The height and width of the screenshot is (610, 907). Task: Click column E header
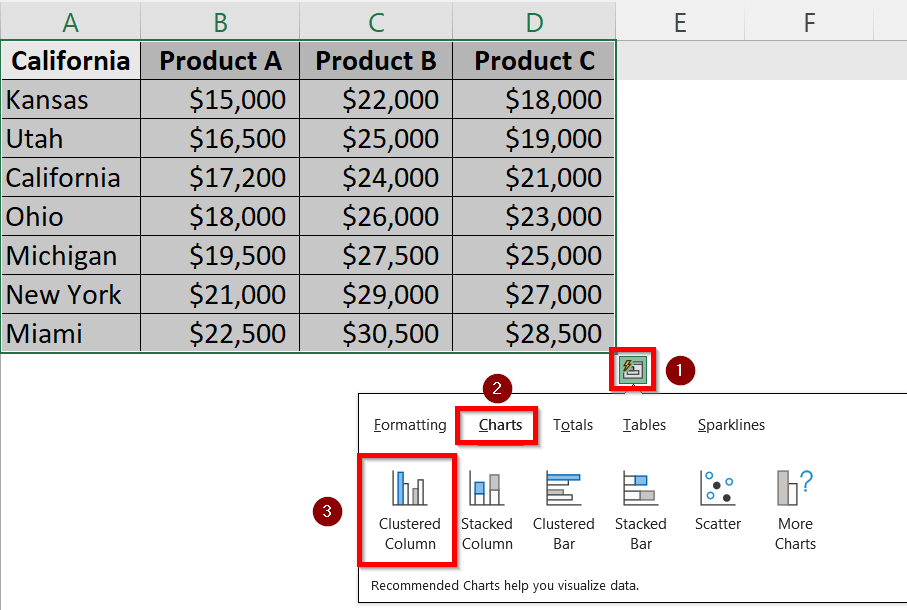(679, 21)
